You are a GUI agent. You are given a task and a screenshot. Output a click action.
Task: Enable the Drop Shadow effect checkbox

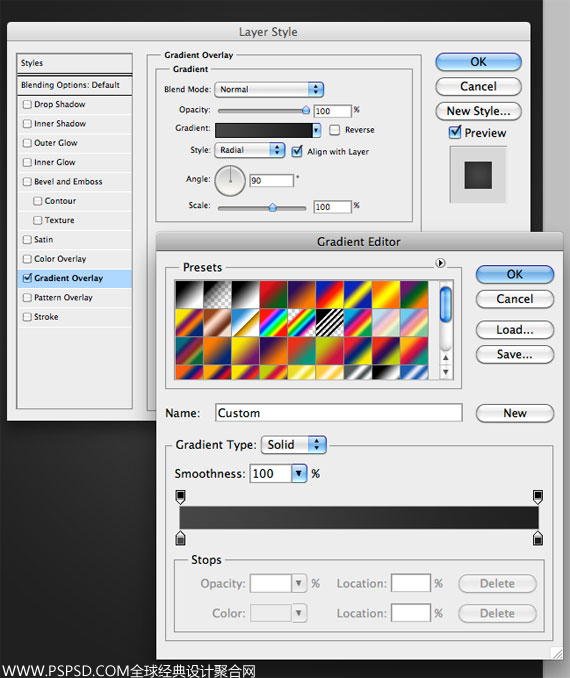(27, 105)
